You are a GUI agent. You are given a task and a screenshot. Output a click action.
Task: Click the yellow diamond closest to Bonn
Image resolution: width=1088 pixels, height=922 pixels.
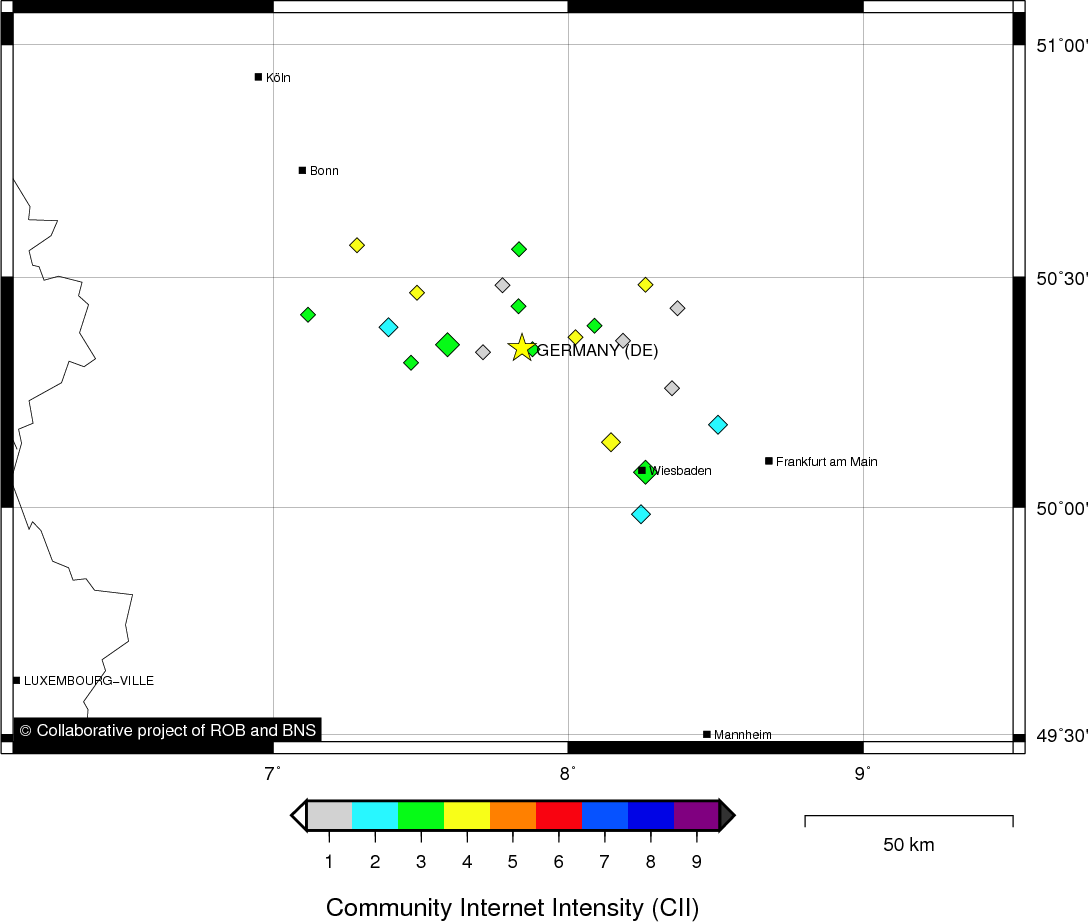pos(357,245)
